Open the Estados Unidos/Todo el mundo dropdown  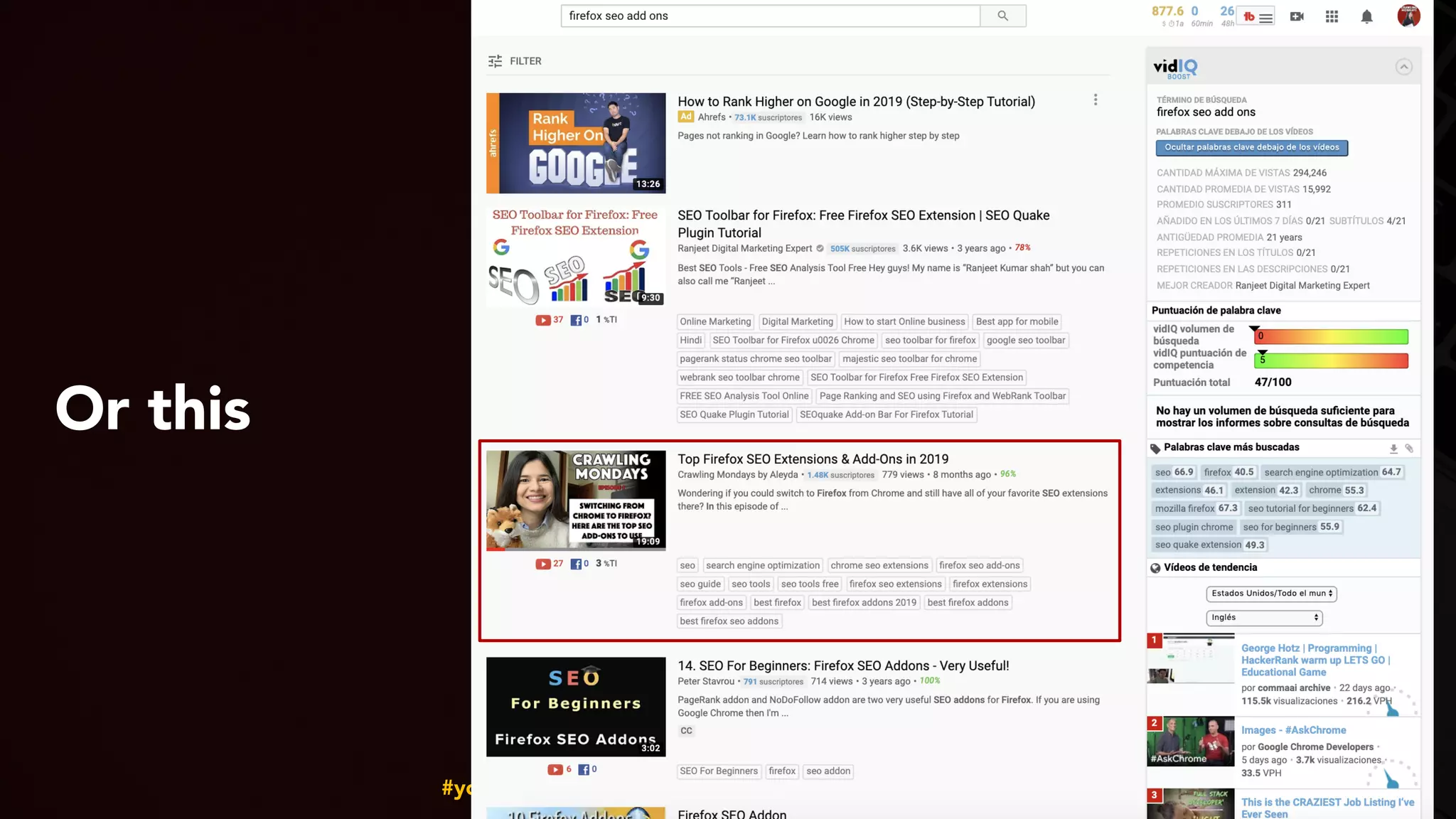[x=1271, y=594]
